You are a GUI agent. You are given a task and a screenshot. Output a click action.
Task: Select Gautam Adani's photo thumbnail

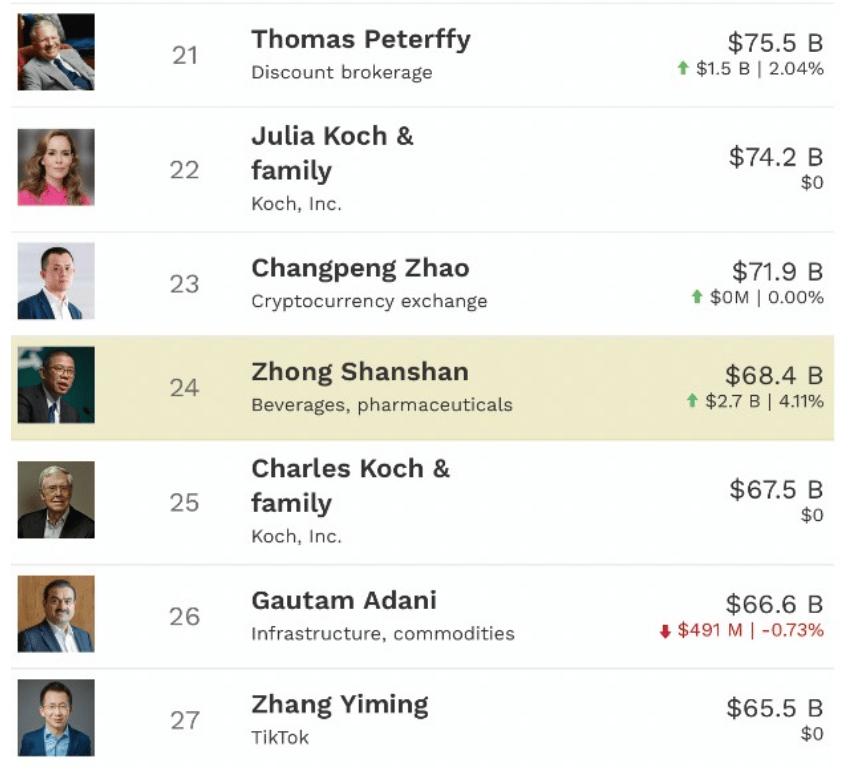point(56,614)
